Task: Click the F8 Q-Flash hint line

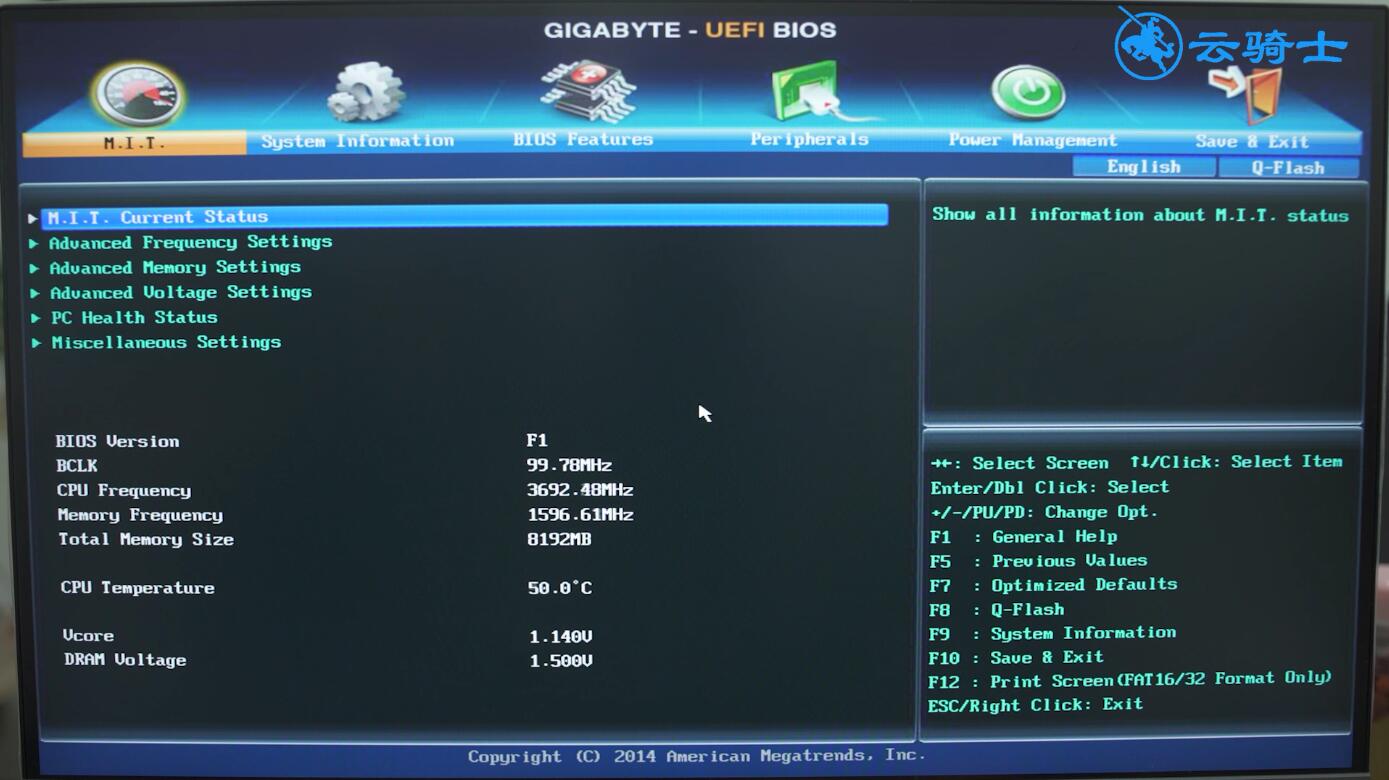Action: pos(996,609)
